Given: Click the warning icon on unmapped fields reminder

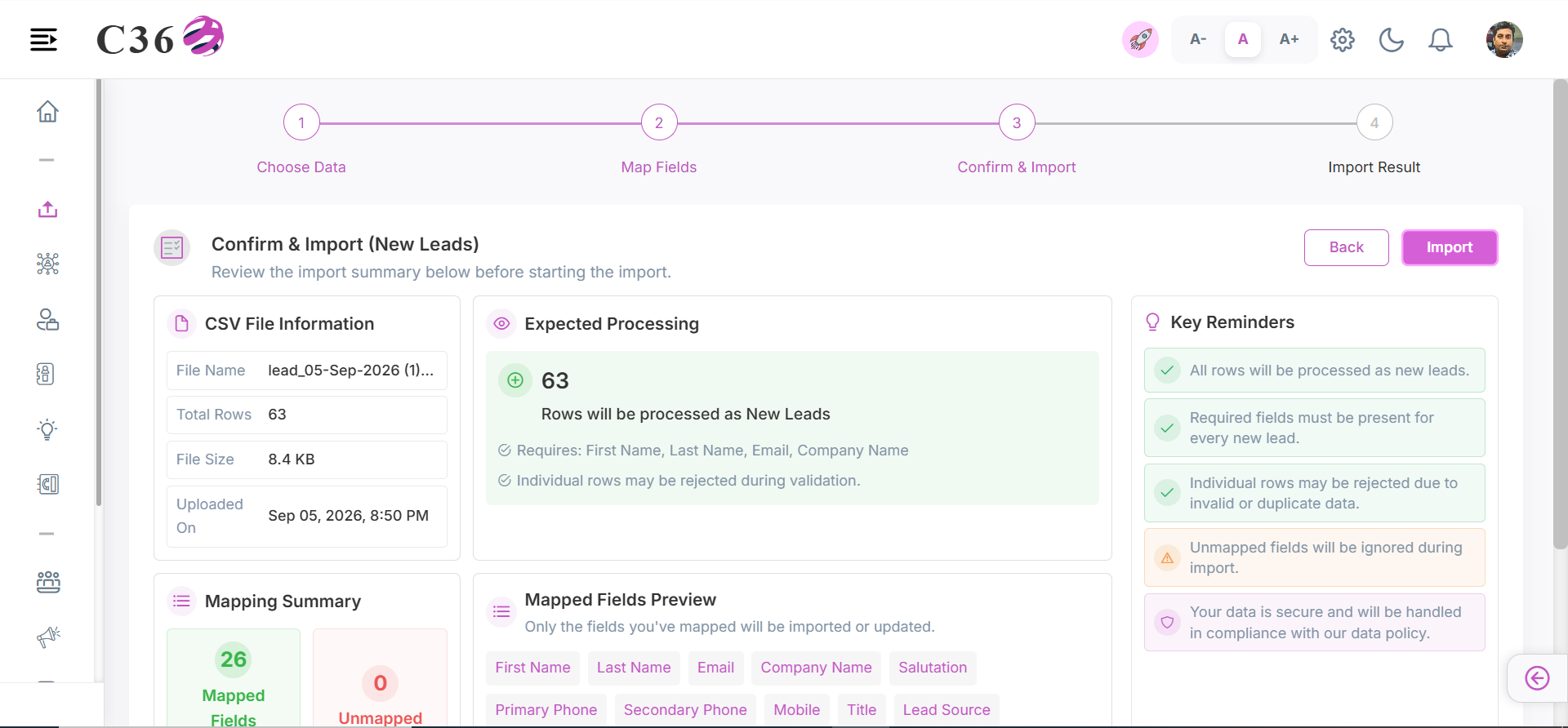Looking at the screenshot, I should coord(1167,558).
